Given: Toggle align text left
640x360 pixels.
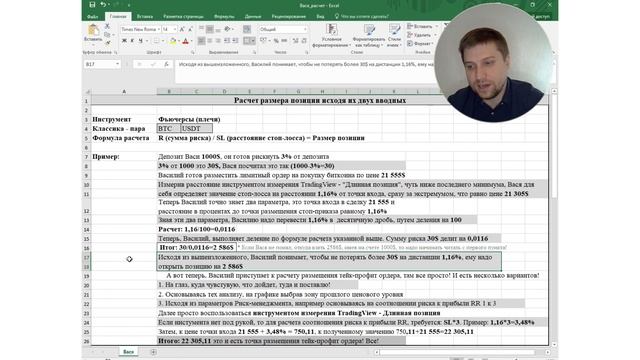Looking at the screenshot, I should 202,41.
